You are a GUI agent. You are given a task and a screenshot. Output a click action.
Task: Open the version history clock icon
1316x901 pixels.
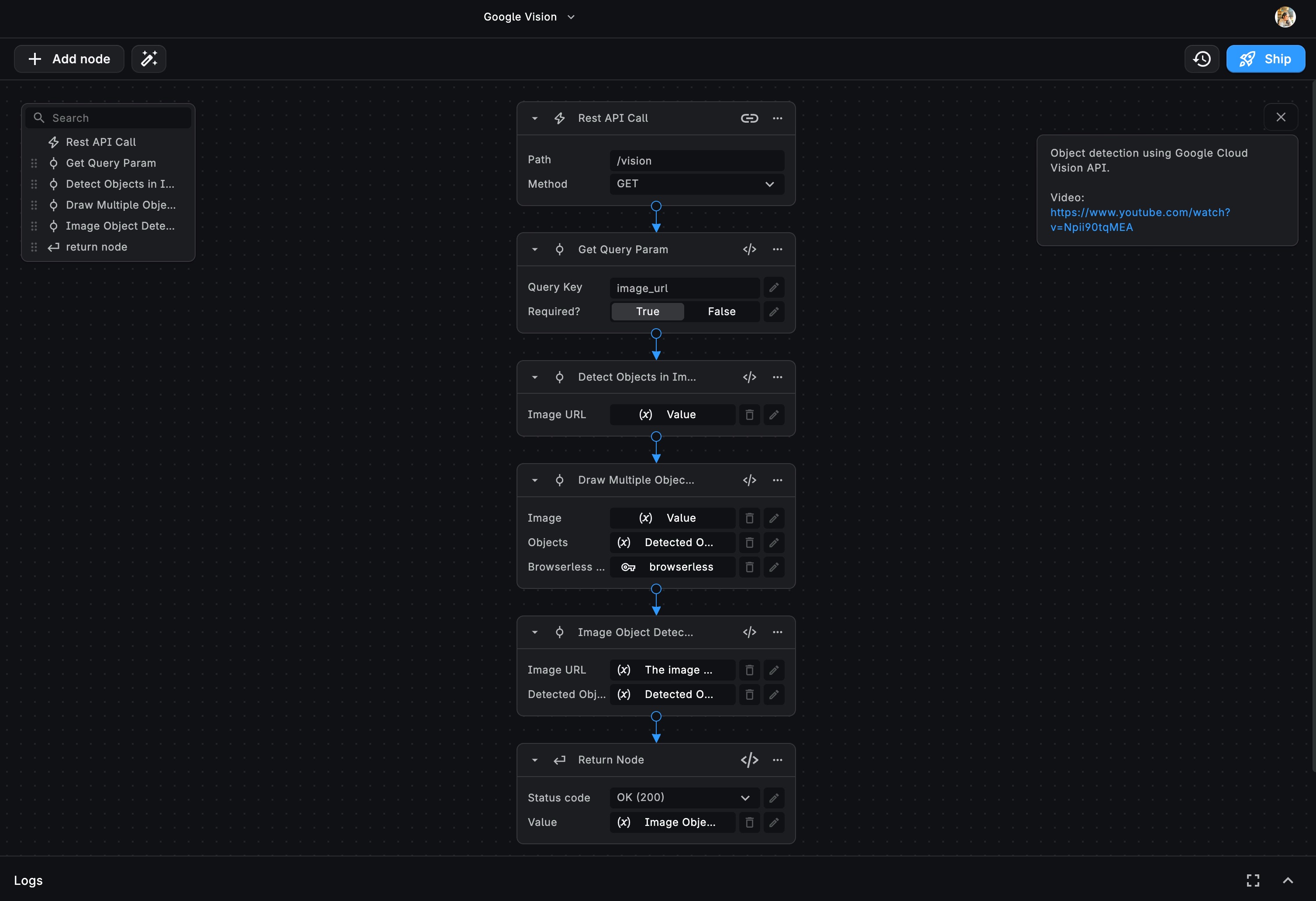point(1202,59)
